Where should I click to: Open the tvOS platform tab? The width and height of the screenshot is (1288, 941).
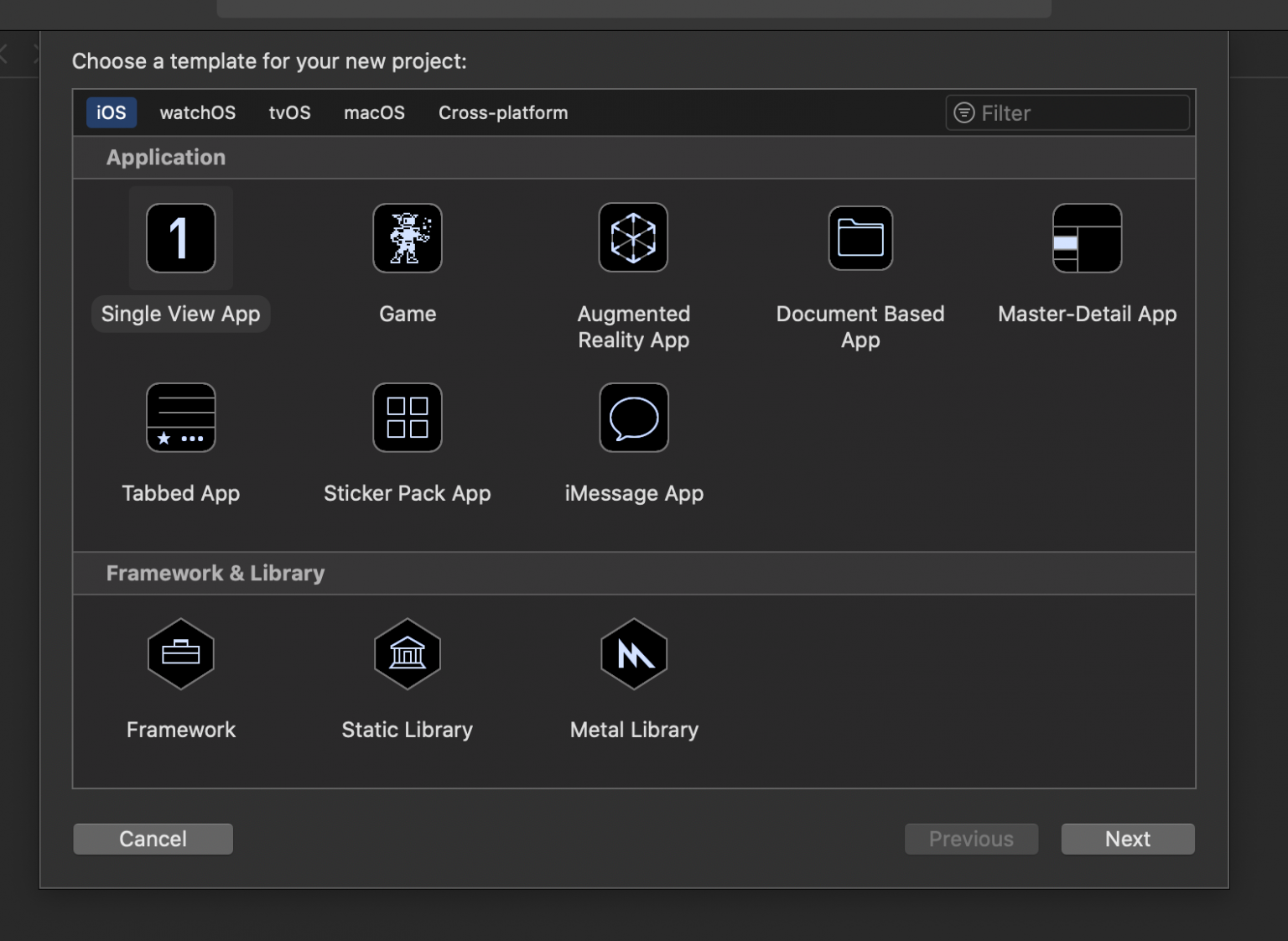289,112
